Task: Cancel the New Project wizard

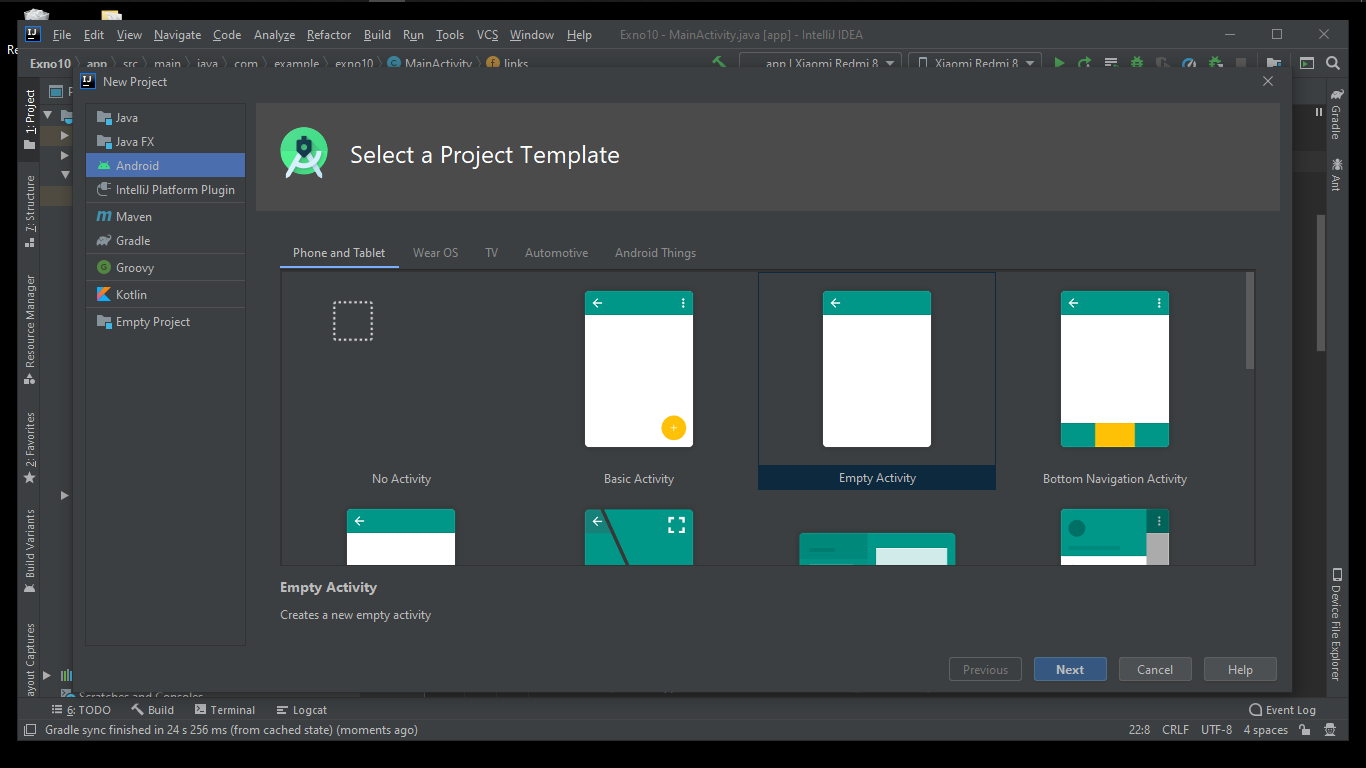Action: point(1155,669)
